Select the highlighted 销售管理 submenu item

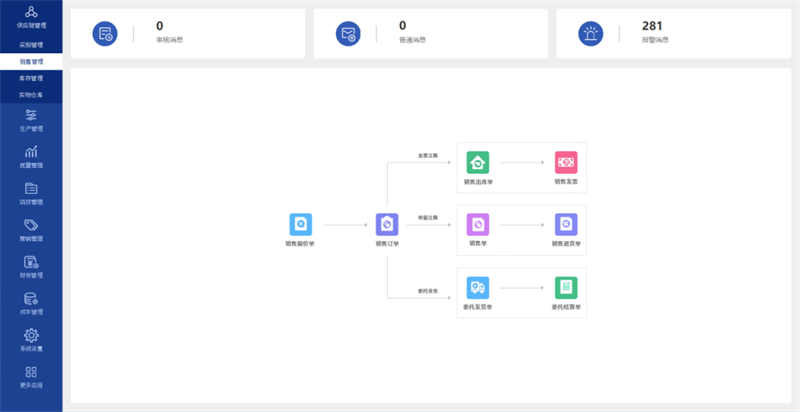point(31,61)
